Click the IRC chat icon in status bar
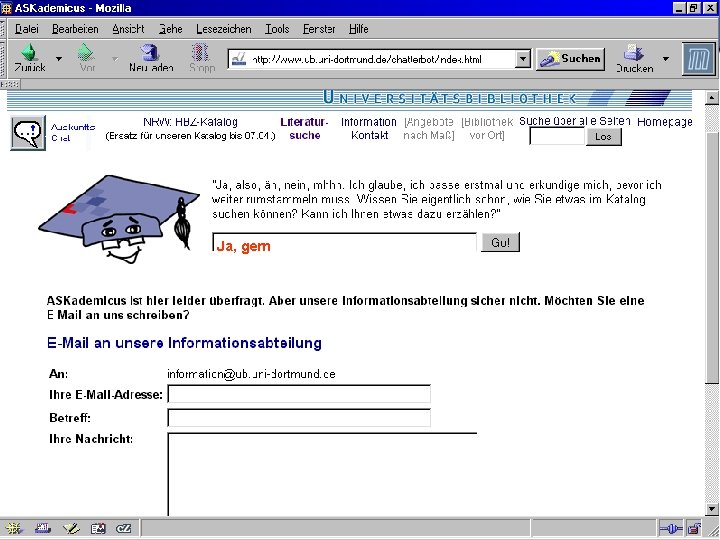This screenshot has height=540, width=720. [124, 529]
